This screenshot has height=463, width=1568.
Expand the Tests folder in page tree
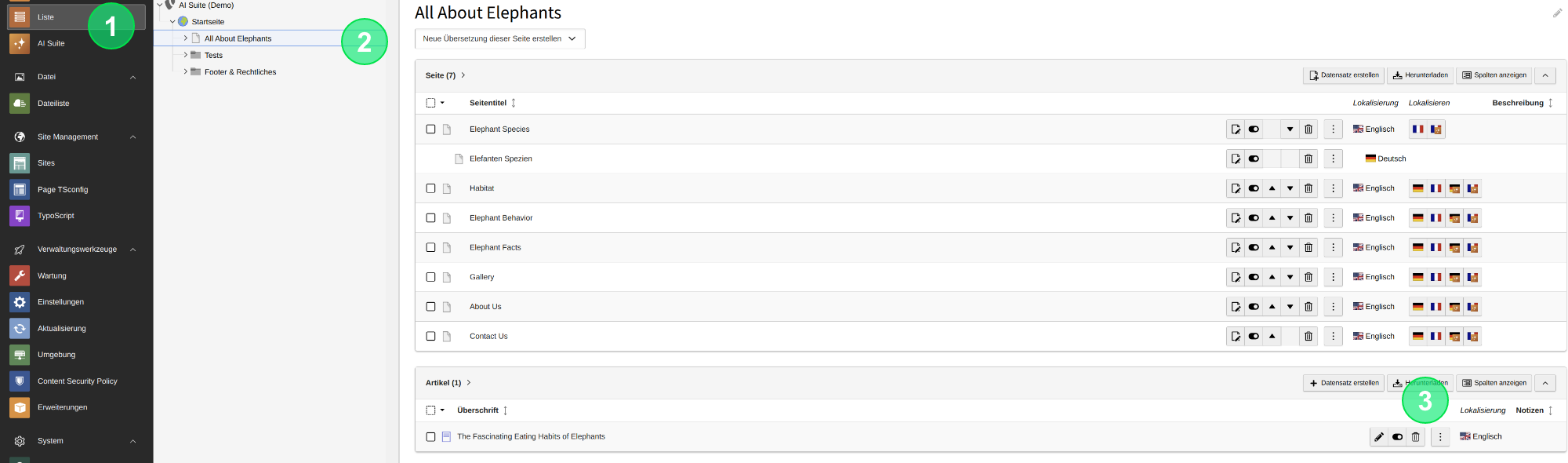click(x=186, y=55)
